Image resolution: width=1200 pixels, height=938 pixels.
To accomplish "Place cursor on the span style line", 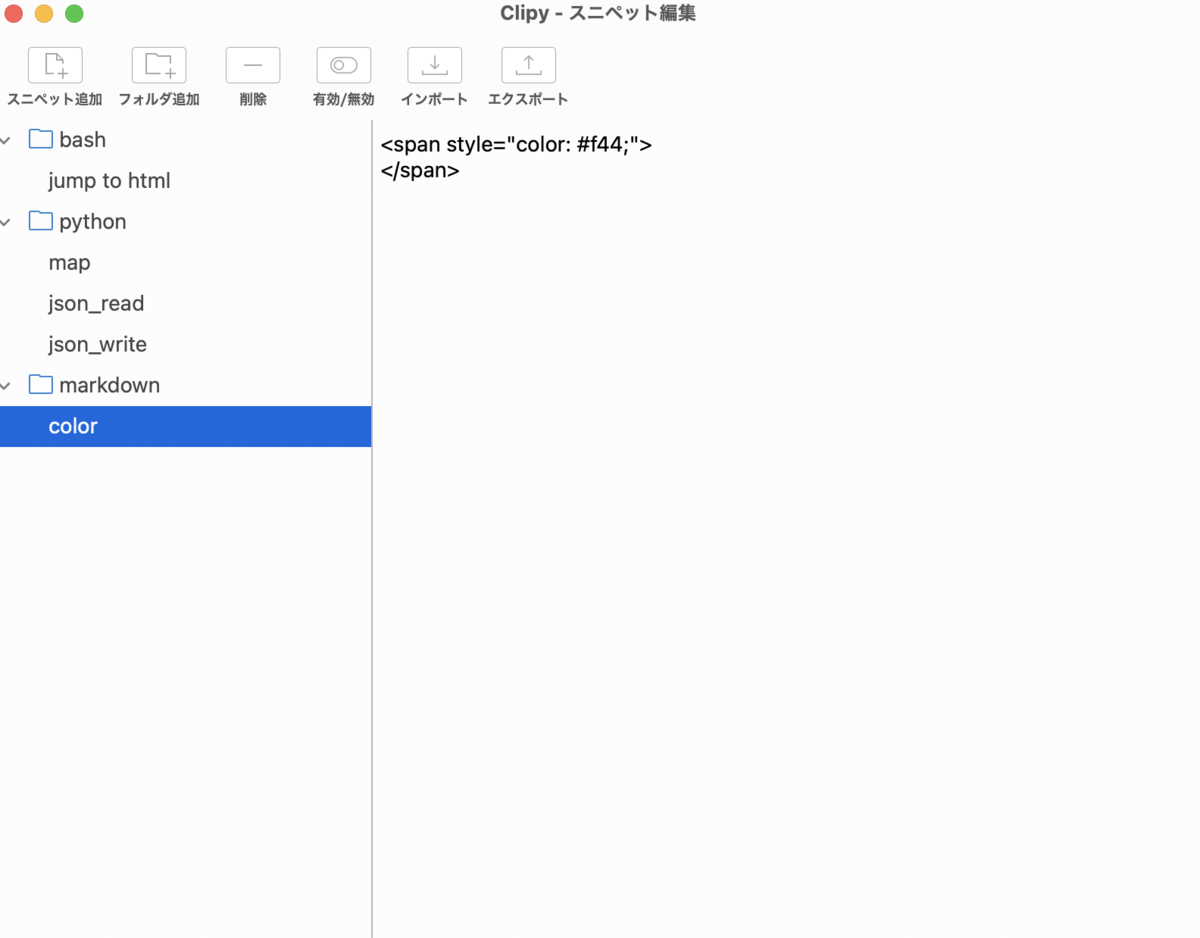I will point(516,144).
